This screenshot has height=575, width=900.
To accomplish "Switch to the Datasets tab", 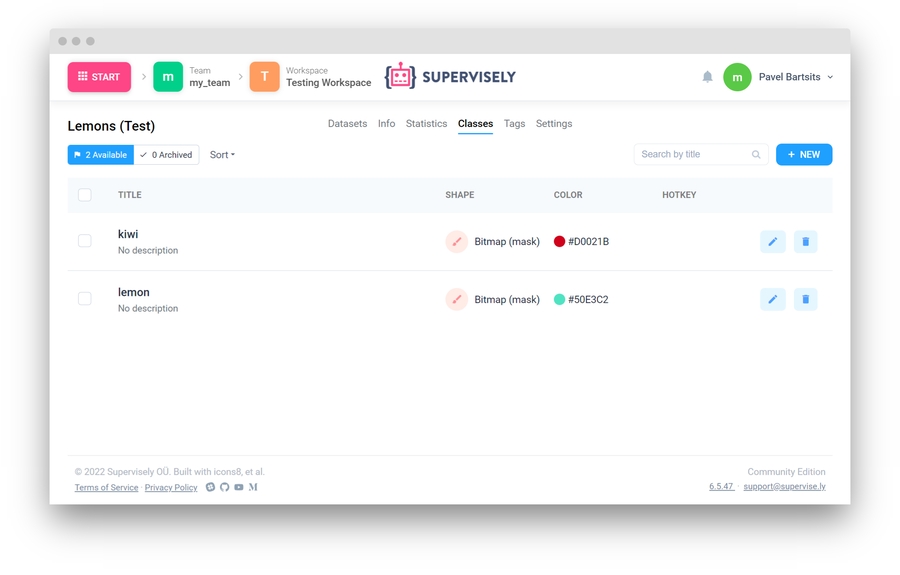I will point(347,124).
